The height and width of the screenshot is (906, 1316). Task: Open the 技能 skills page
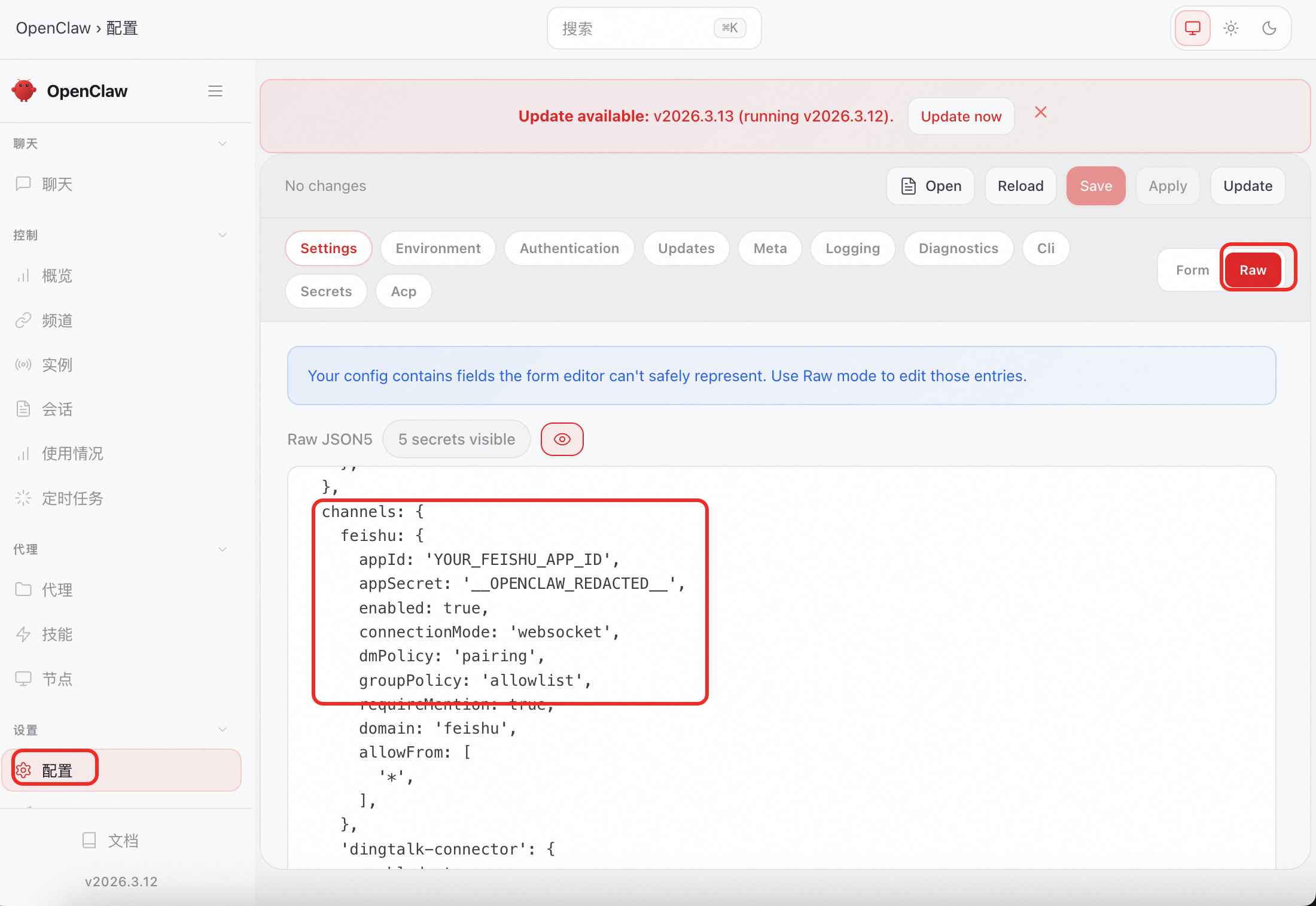click(x=121, y=634)
